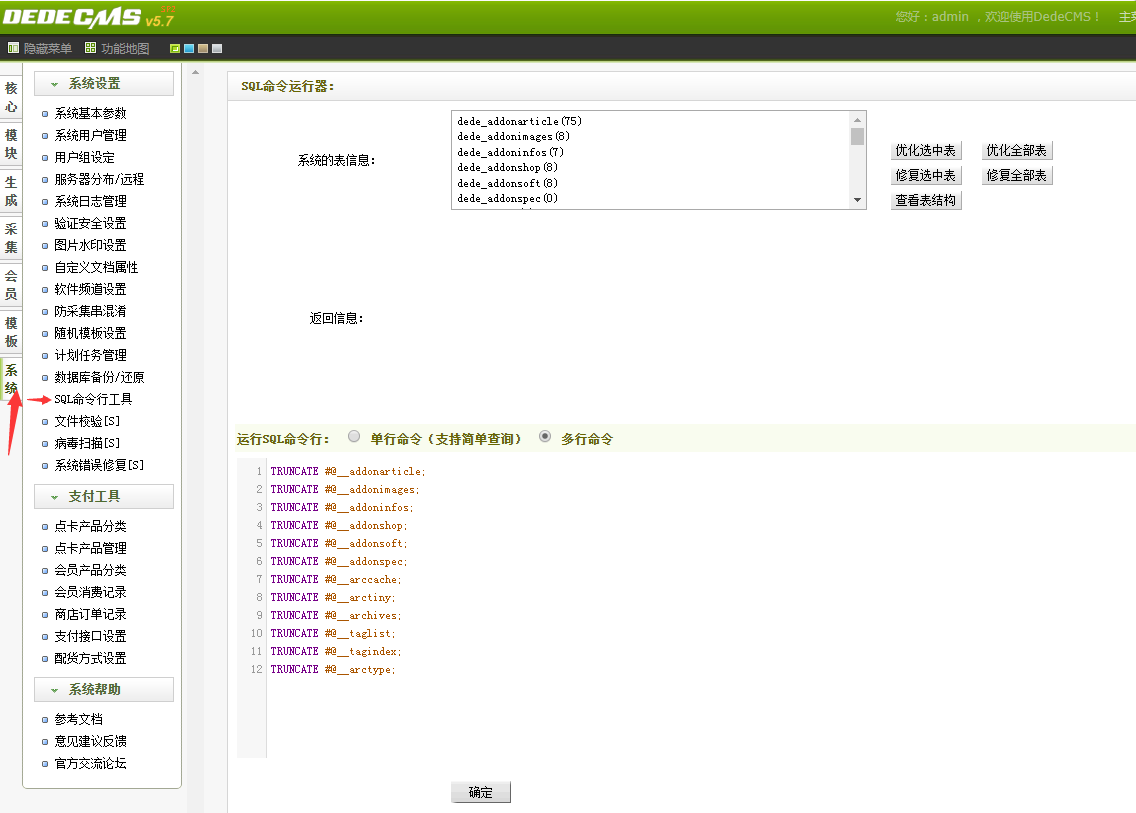This screenshot has height=813, width=1136.
Task: Click the 确定 submit button
Action: 480,792
